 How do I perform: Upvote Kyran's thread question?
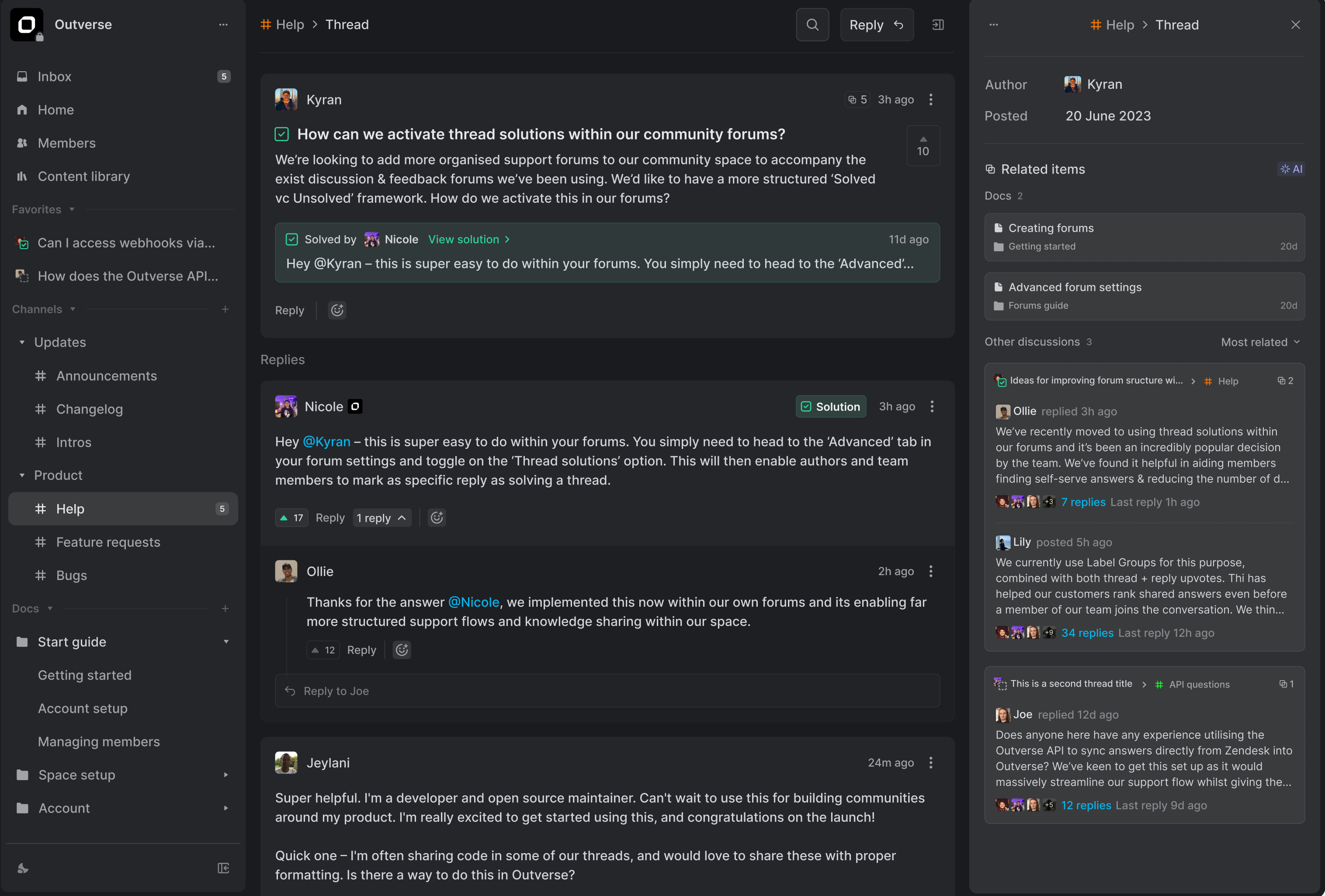tap(923, 139)
